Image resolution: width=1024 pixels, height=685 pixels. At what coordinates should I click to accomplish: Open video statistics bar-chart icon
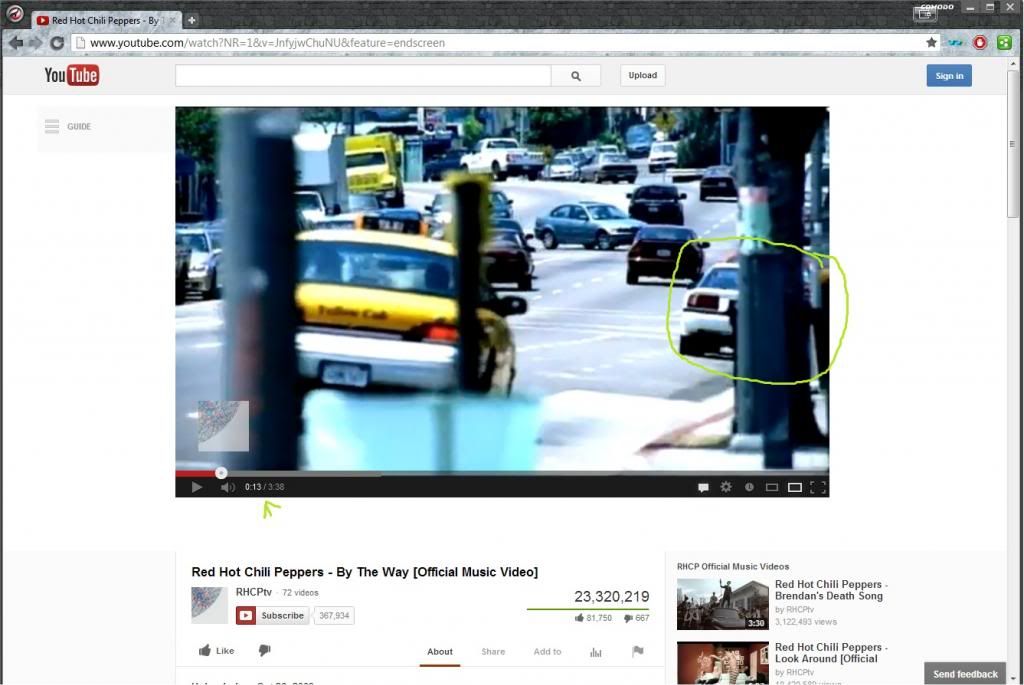(596, 652)
